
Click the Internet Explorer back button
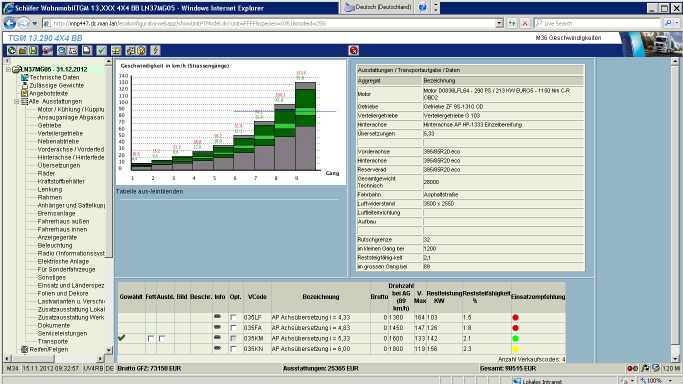point(10,23)
